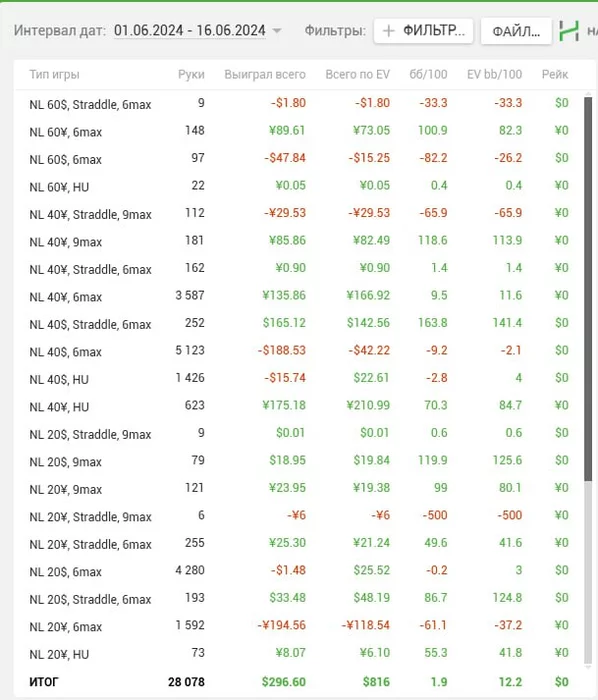Sort by Тип игры column header

coord(54,74)
